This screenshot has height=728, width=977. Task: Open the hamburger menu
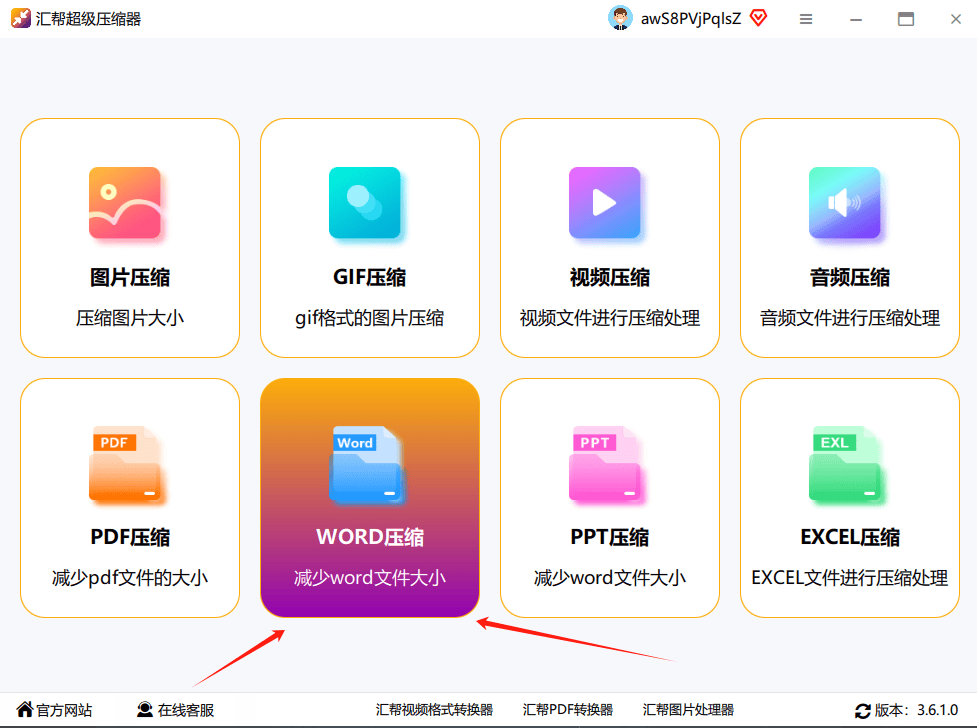click(x=805, y=18)
